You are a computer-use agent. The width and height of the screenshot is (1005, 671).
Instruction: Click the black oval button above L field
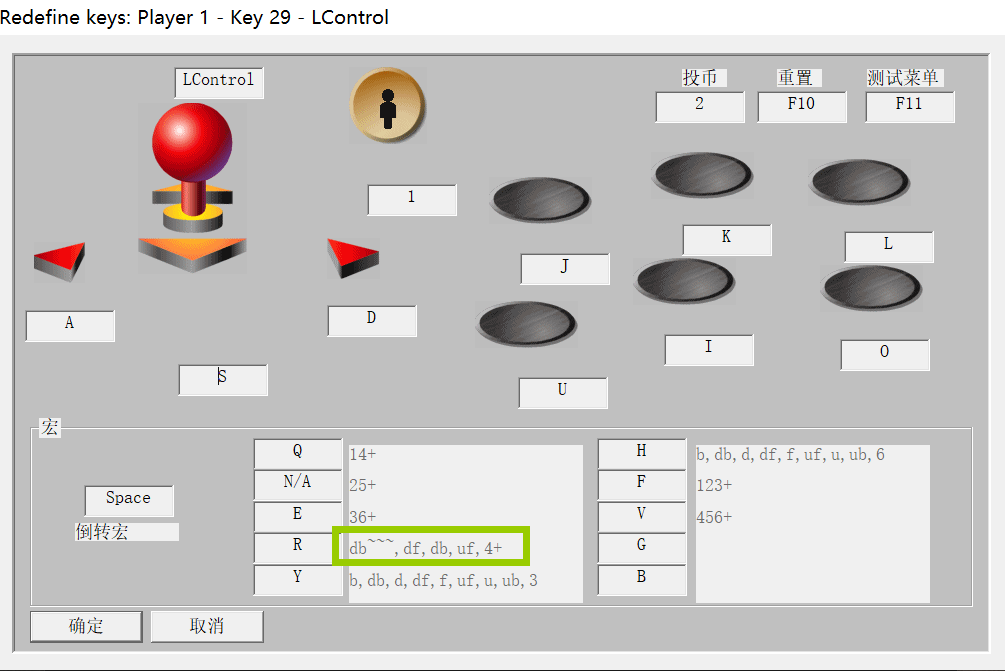coord(860,182)
